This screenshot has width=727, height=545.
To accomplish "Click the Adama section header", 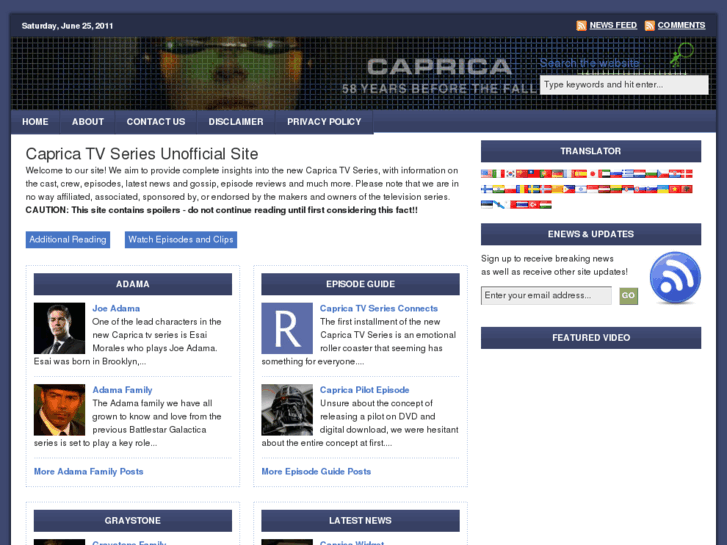I will coord(133,284).
